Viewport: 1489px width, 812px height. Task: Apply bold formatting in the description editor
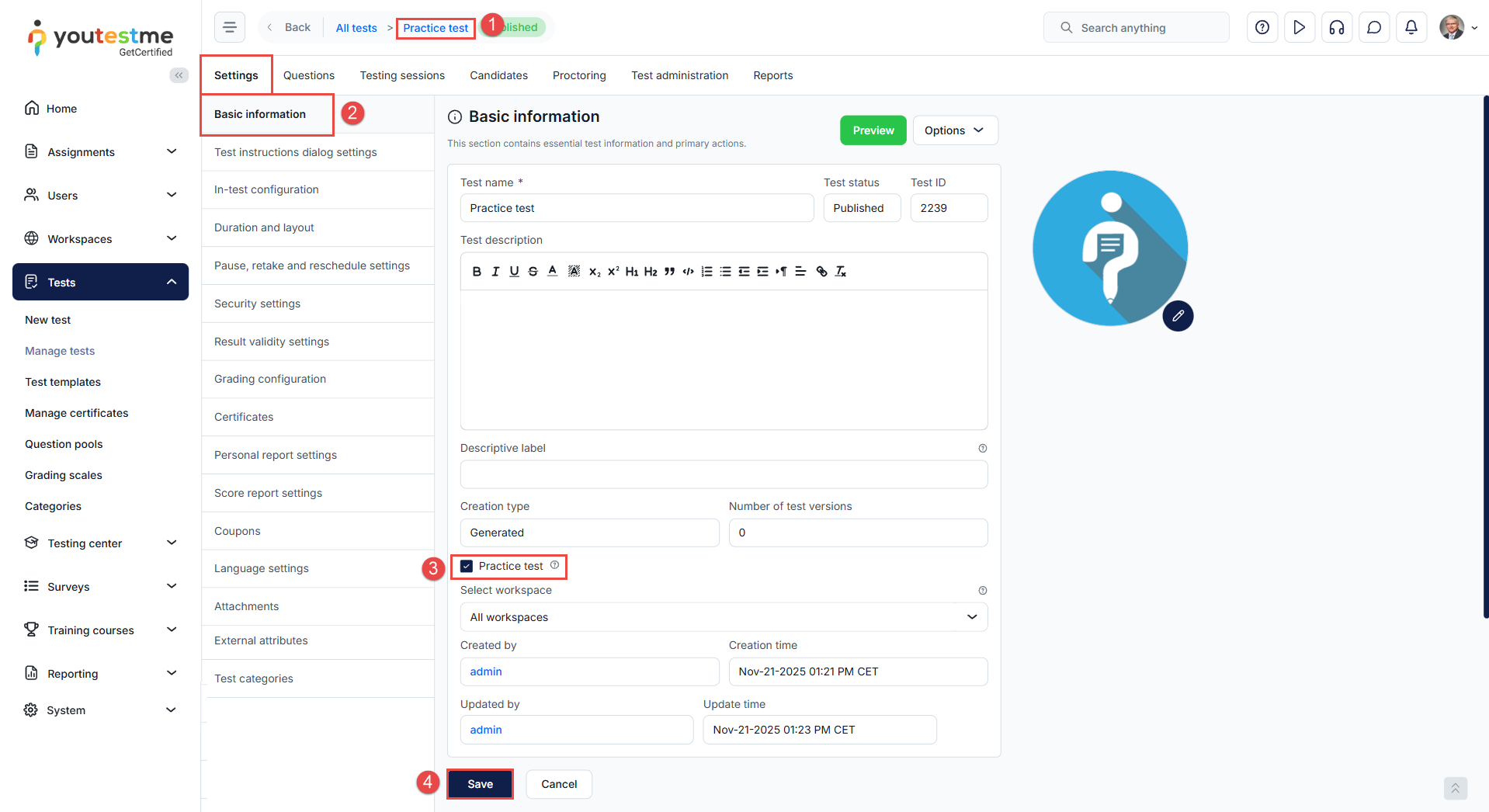pos(477,272)
